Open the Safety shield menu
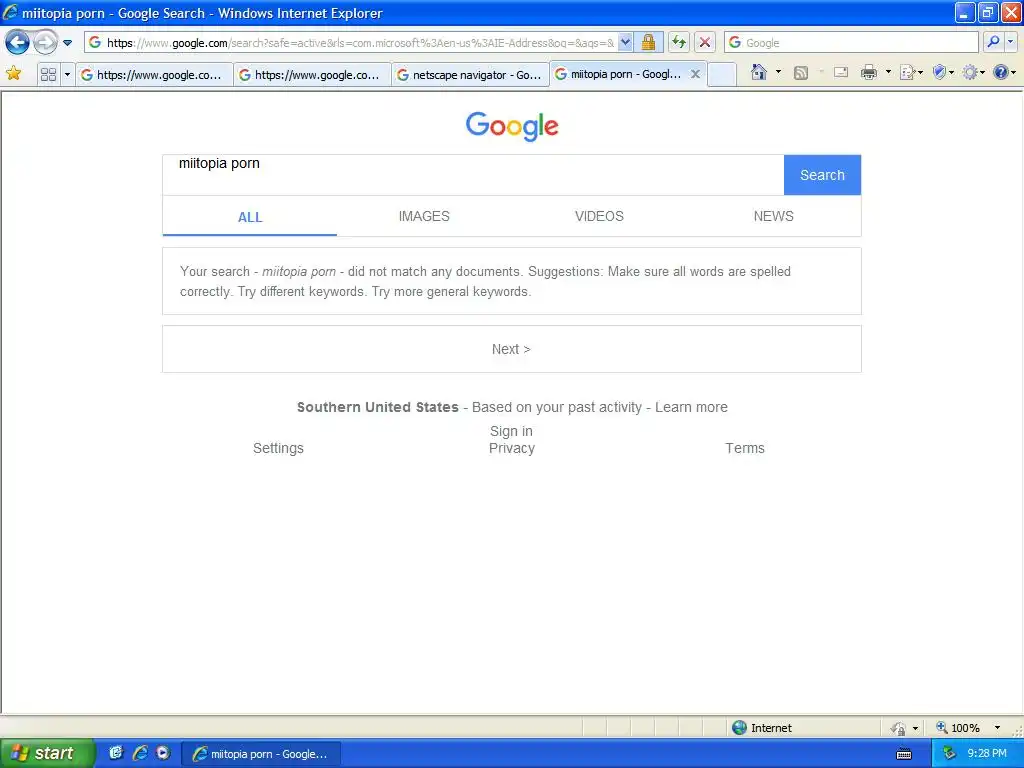 pos(943,72)
